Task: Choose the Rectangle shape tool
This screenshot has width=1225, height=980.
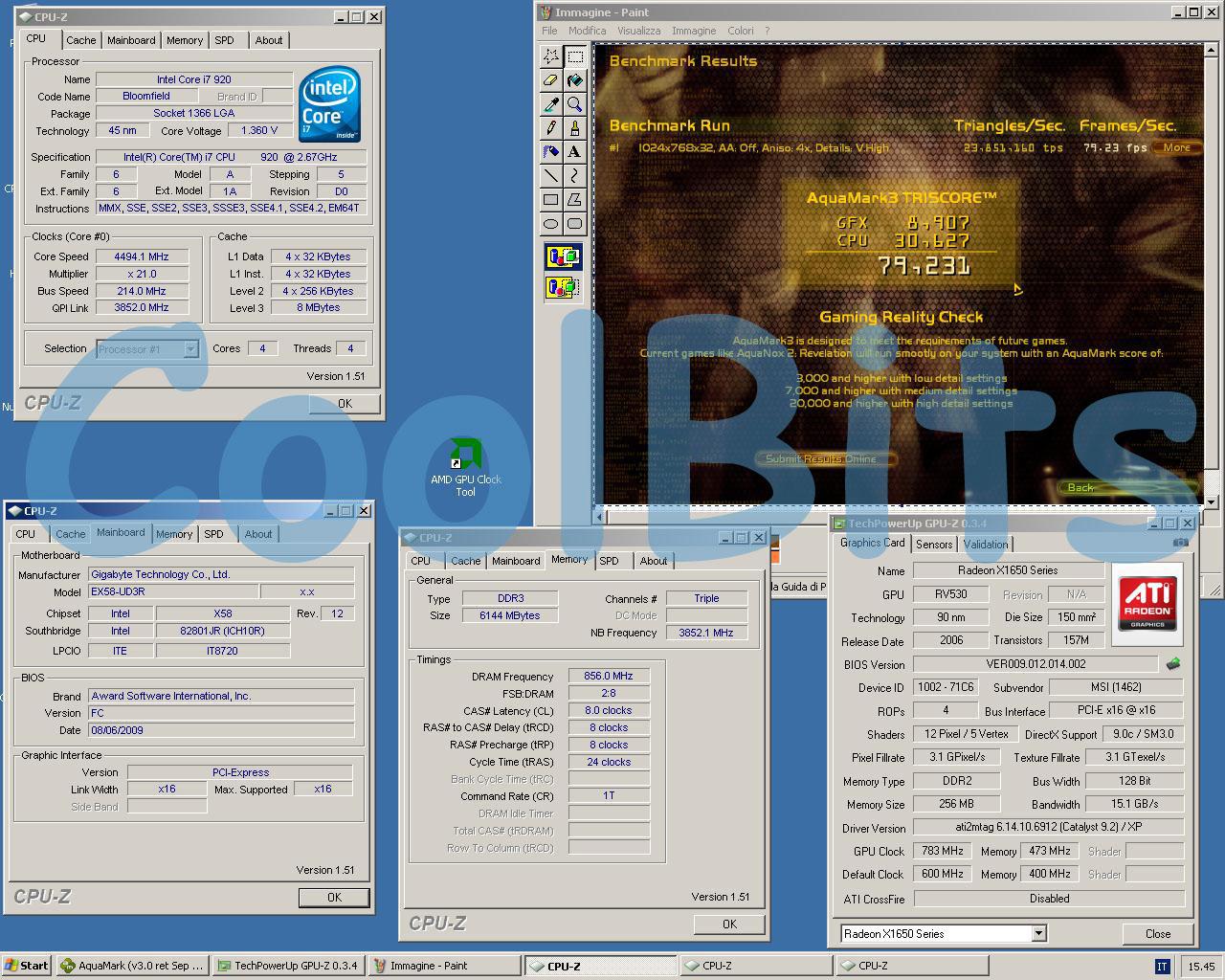Action: (551, 199)
